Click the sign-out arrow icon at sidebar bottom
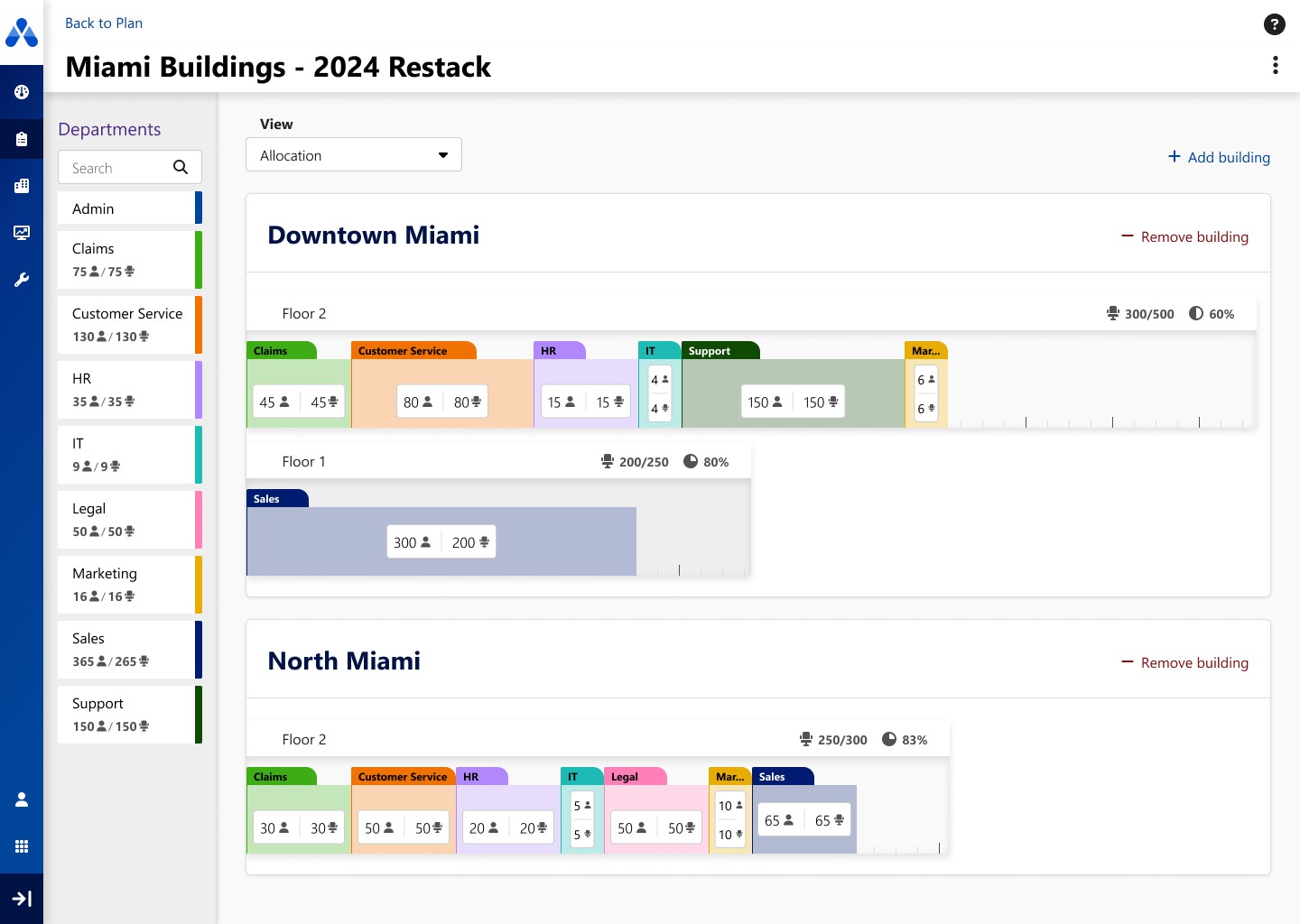Screen dimensions: 1300x924 coord(22,899)
